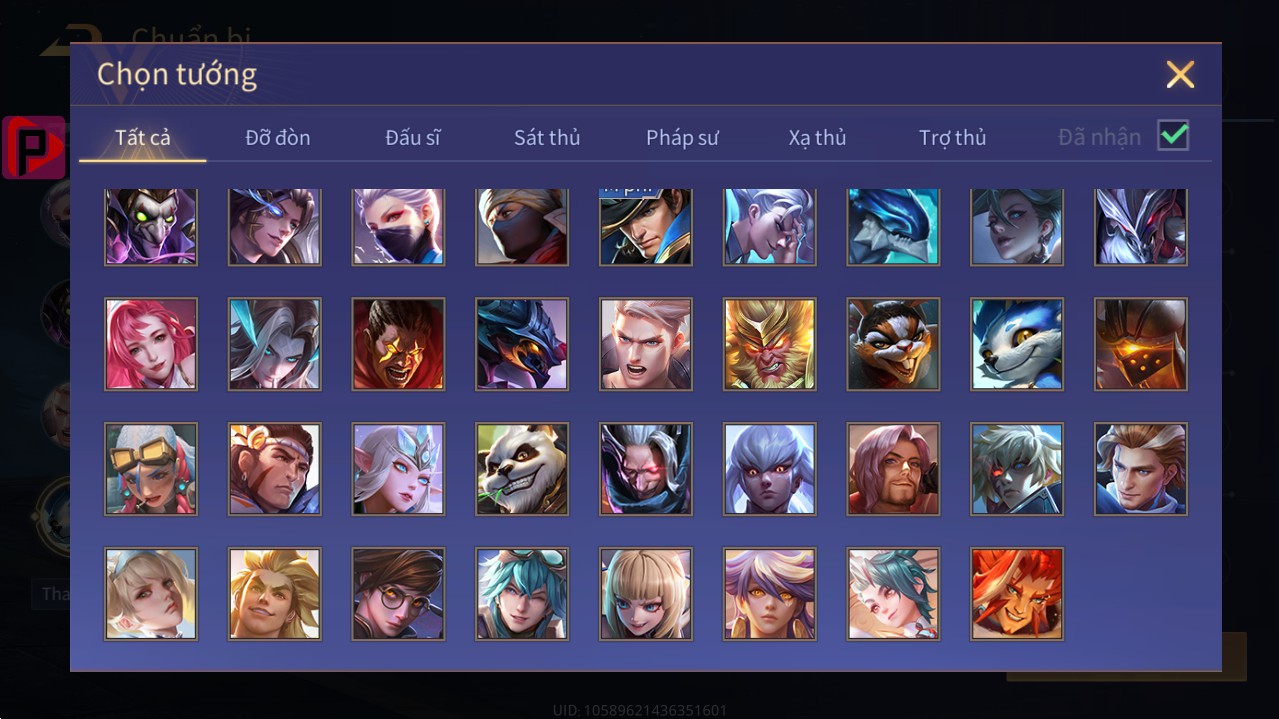This screenshot has width=1279, height=719.
Task: Show the Pháp sư hero category
Action: click(x=682, y=138)
